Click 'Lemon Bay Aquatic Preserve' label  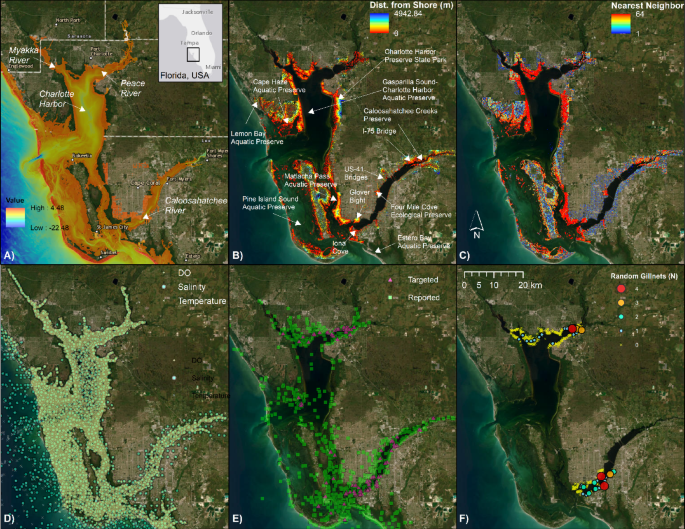[257, 138]
